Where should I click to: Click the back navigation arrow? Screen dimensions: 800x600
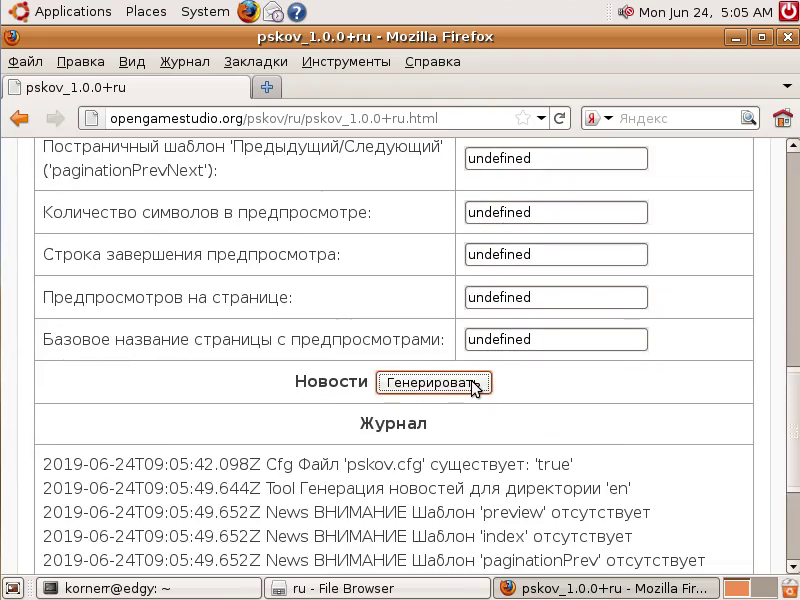pyautogui.click(x=19, y=118)
